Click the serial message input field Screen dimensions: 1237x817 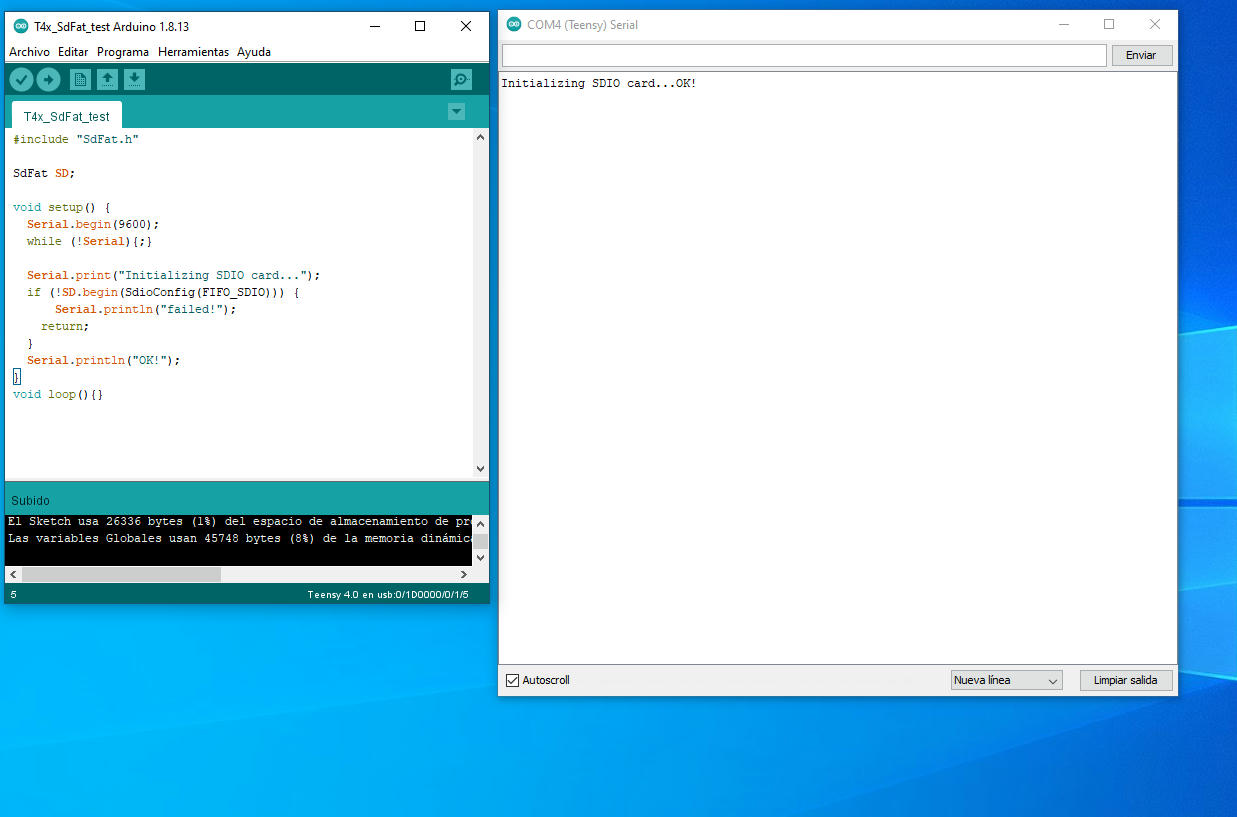[x=804, y=55]
